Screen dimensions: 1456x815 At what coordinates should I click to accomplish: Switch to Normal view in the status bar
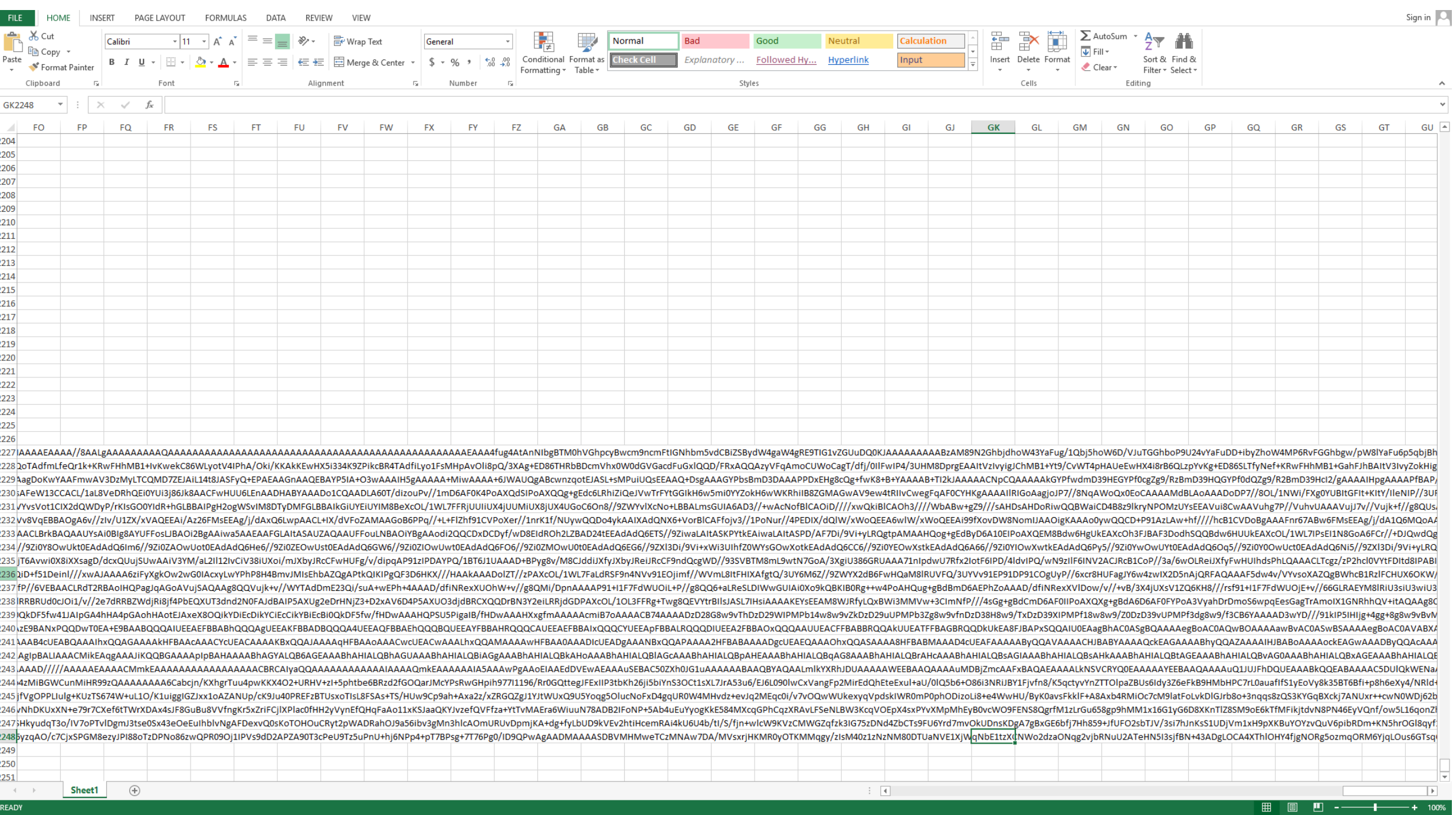[1266, 807]
